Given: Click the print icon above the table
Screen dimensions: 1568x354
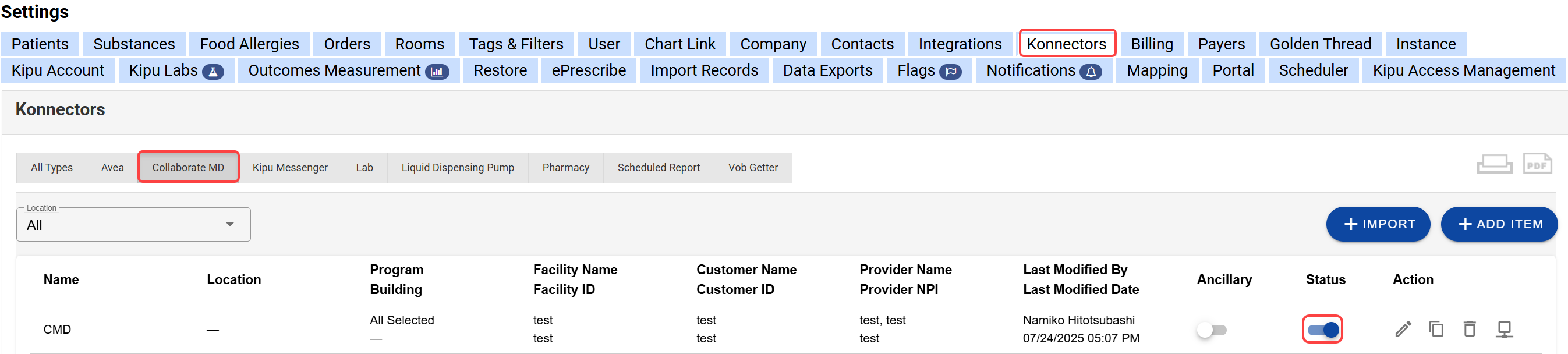Looking at the screenshot, I should 1493,164.
